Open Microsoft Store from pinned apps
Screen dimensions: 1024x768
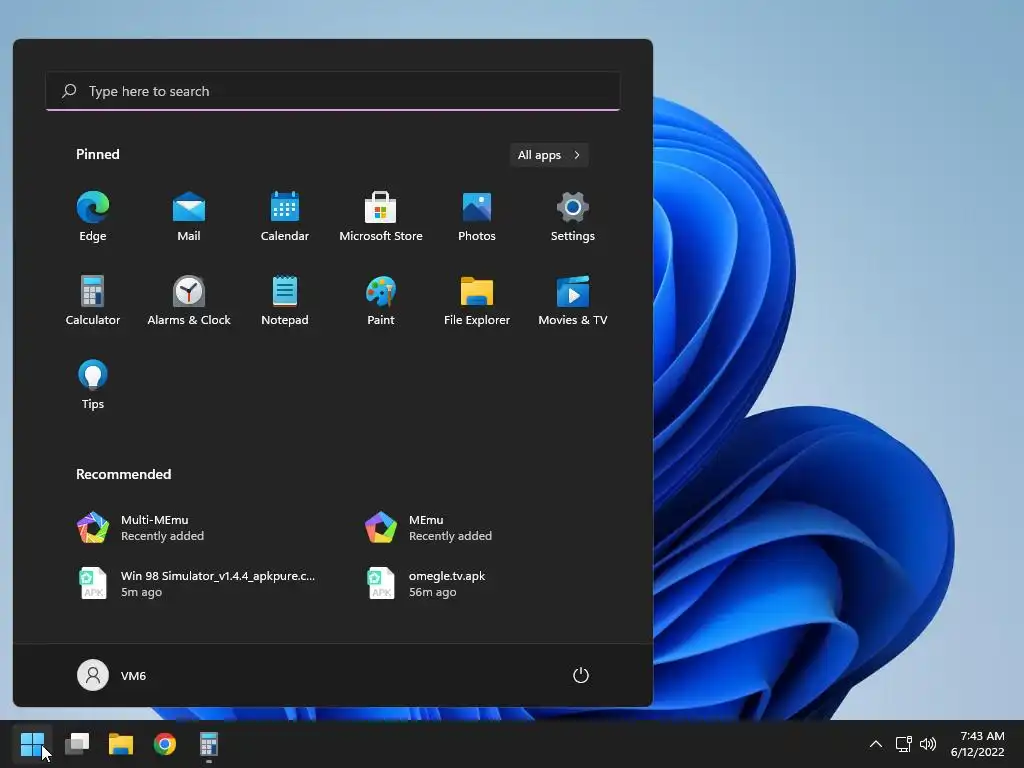(381, 216)
